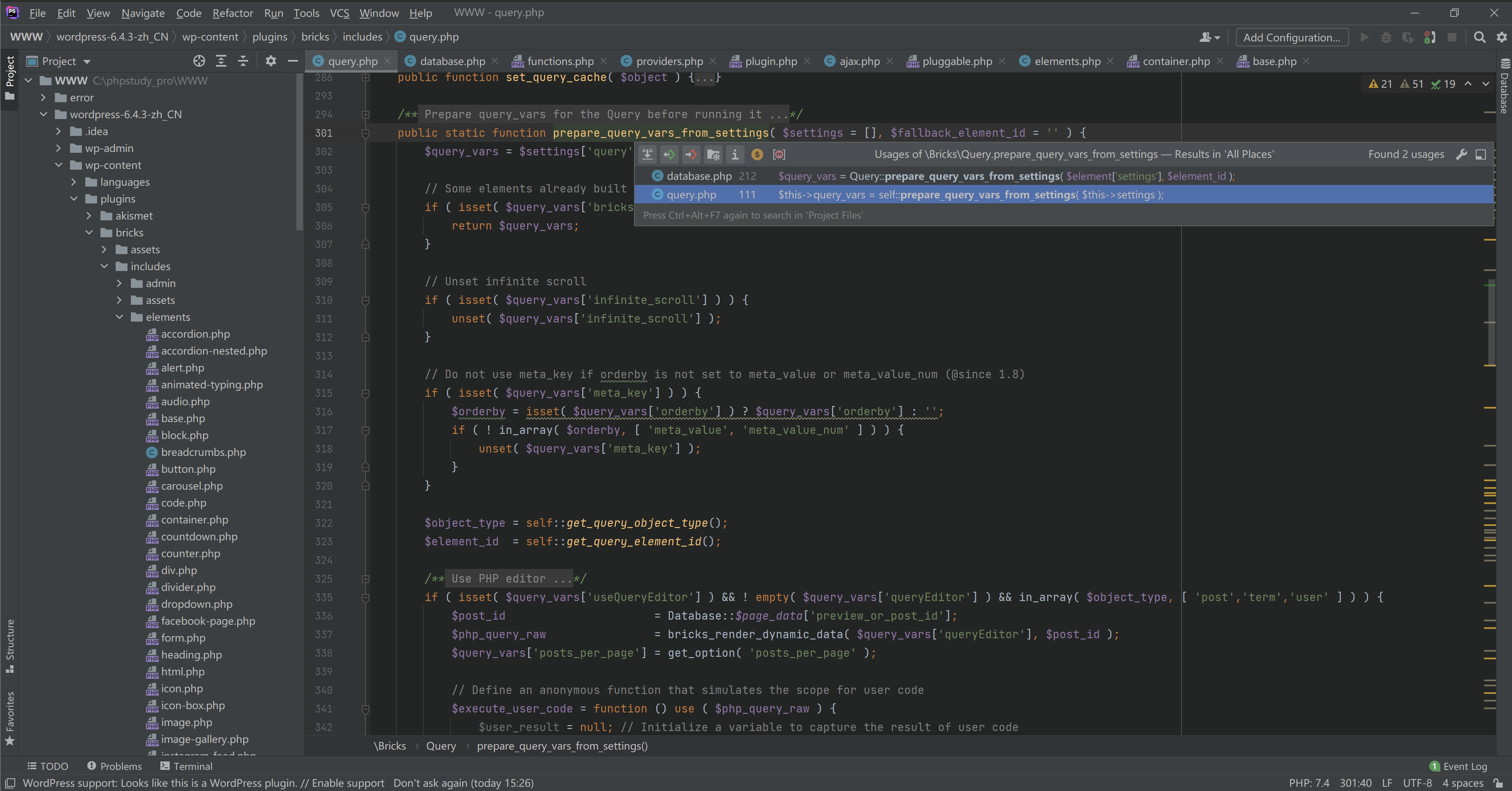Open Search Everywhere magnifier icon
1512x791 pixels.
1480,37
